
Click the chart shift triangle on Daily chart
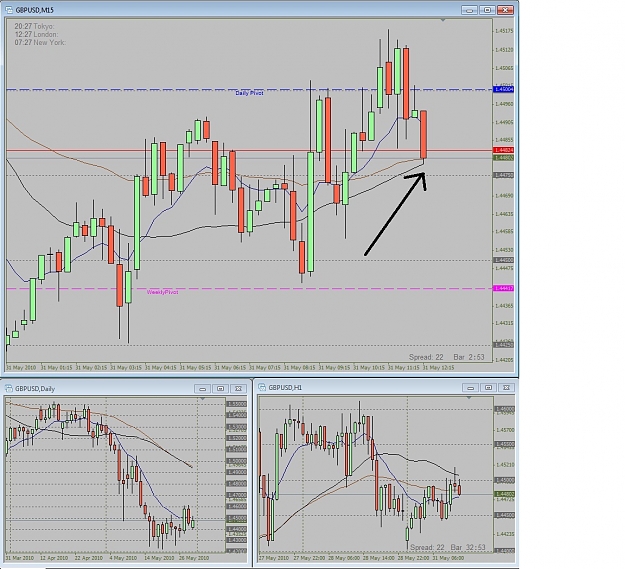[x=202, y=398]
